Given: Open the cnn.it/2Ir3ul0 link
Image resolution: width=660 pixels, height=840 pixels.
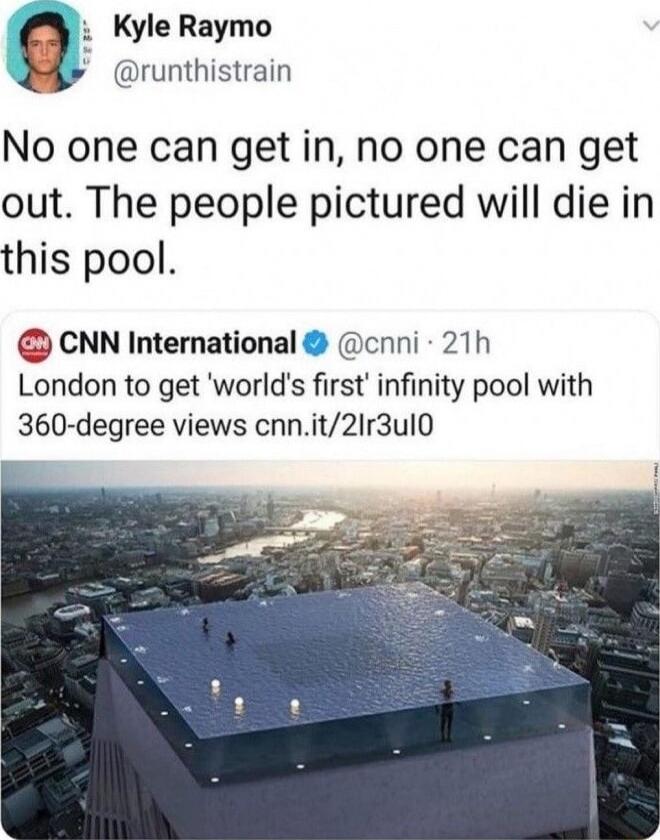Looking at the screenshot, I should [344, 426].
